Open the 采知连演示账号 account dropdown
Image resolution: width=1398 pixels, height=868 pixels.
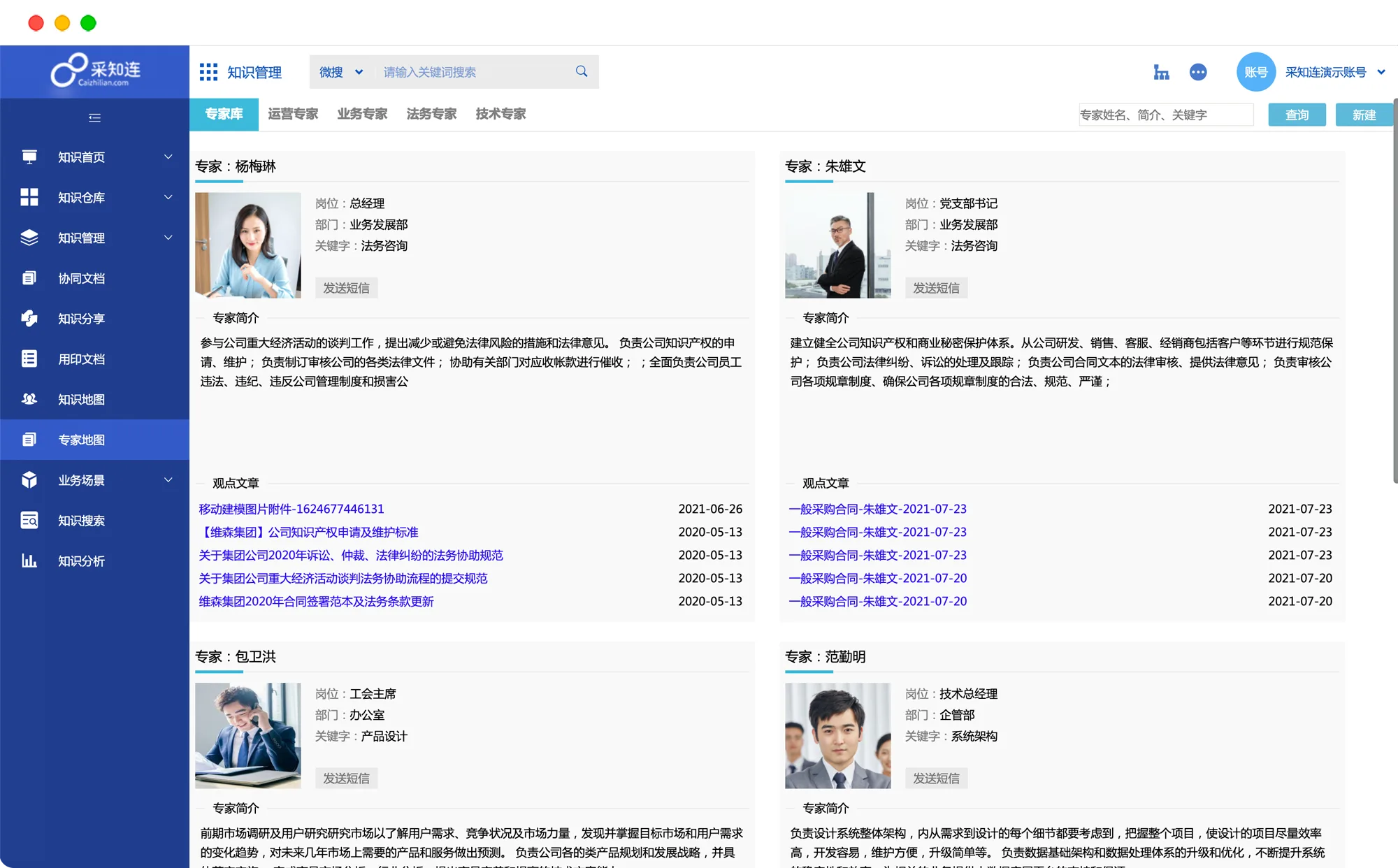click(x=1335, y=72)
